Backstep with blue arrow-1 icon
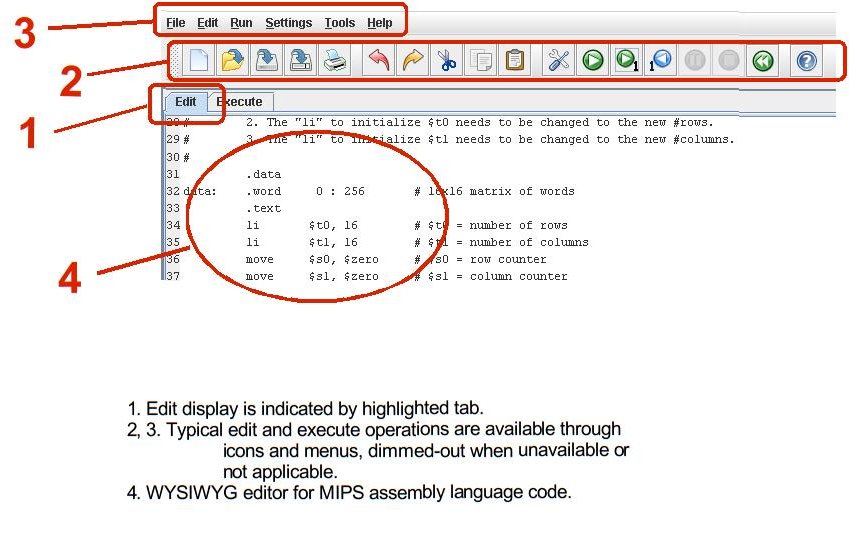This screenshot has height=550, width=849. [661, 60]
